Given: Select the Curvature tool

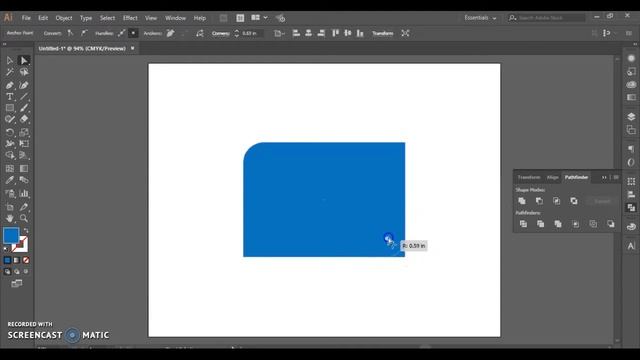Looking at the screenshot, I should click(x=24, y=85).
